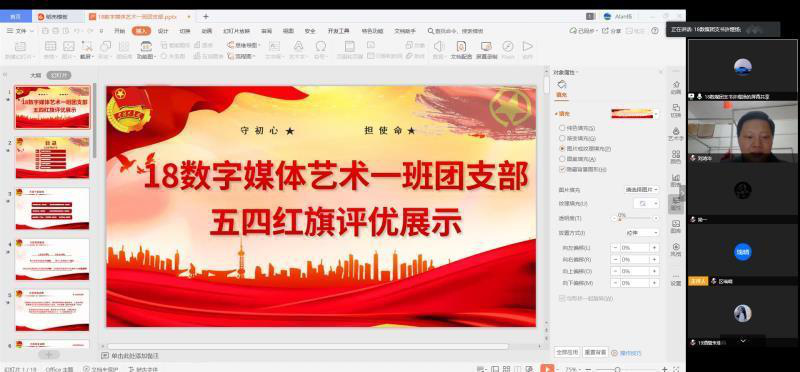Open the 思维导图 mind map tool
800x372 pixels.
click(x=244, y=45)
